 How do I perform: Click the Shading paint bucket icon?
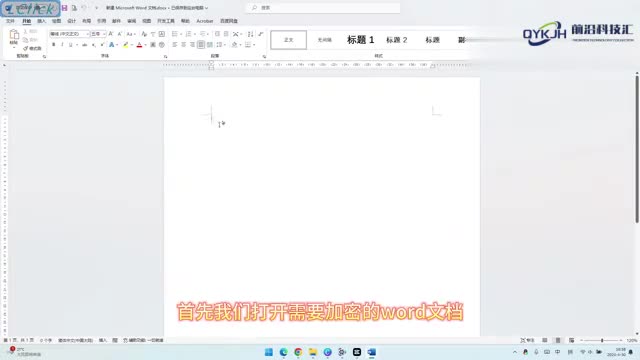234,44
